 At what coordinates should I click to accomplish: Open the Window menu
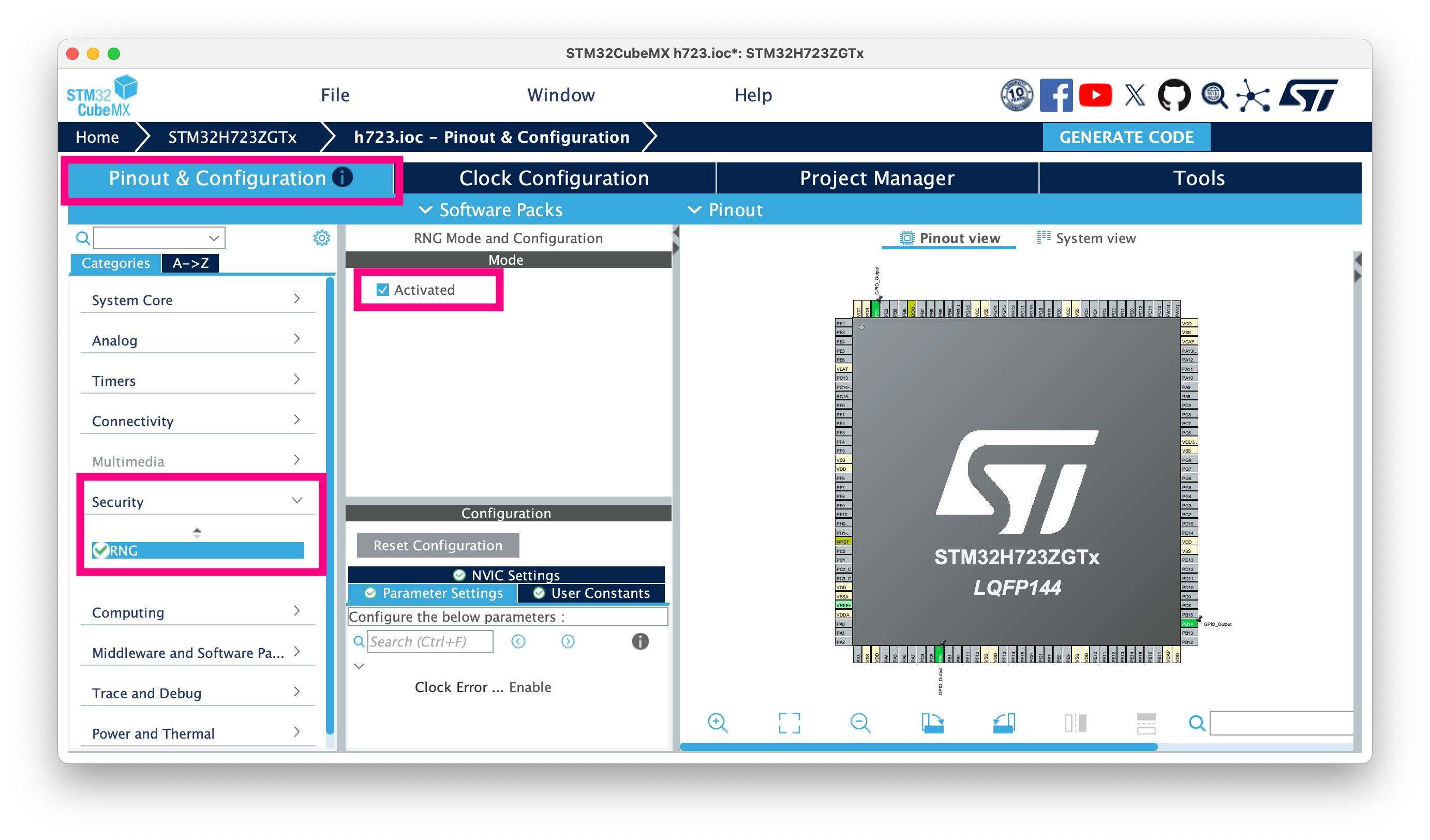pos(561,95)
